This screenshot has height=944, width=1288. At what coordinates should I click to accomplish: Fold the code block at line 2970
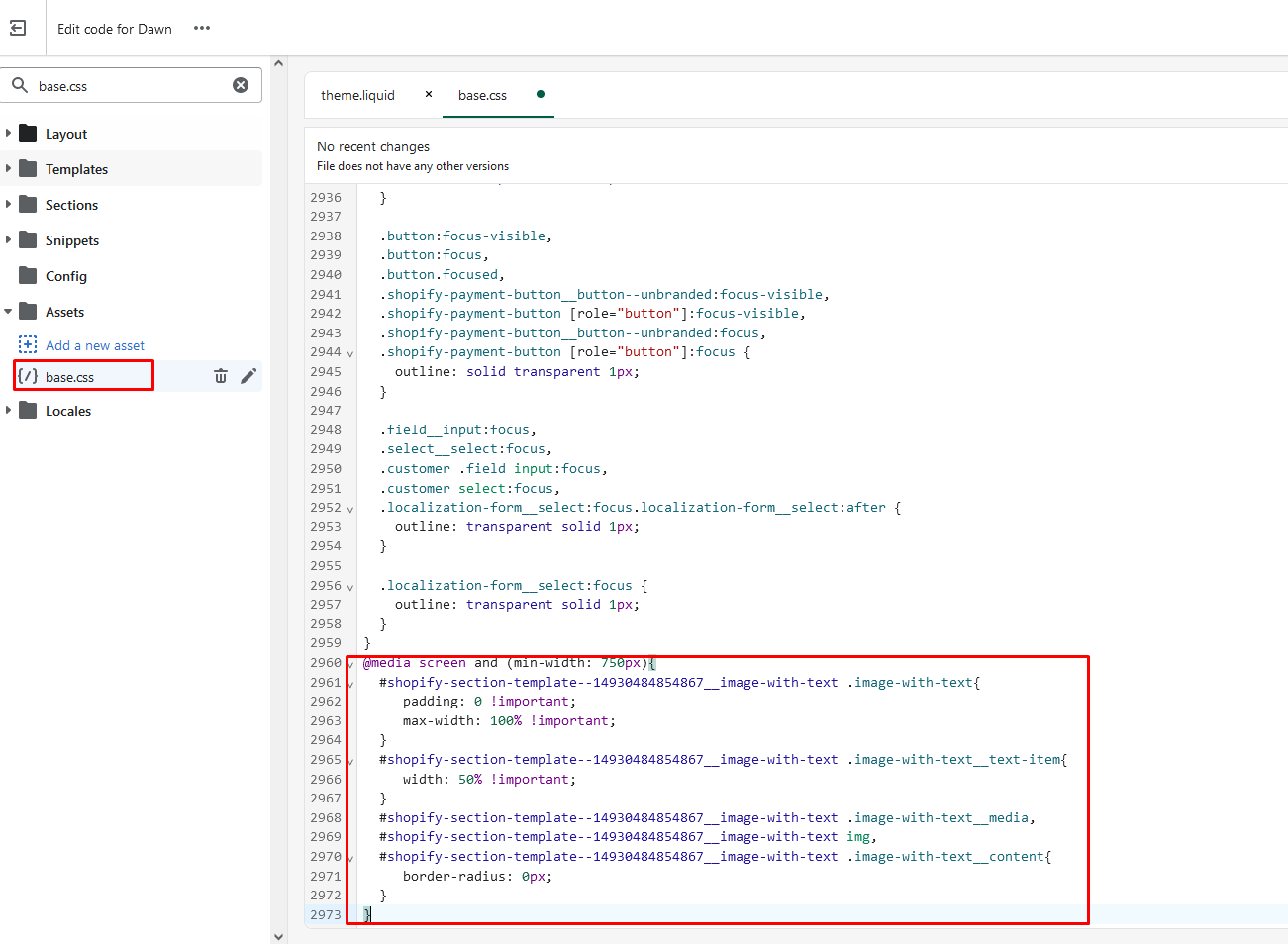click(x=350, y=858)
